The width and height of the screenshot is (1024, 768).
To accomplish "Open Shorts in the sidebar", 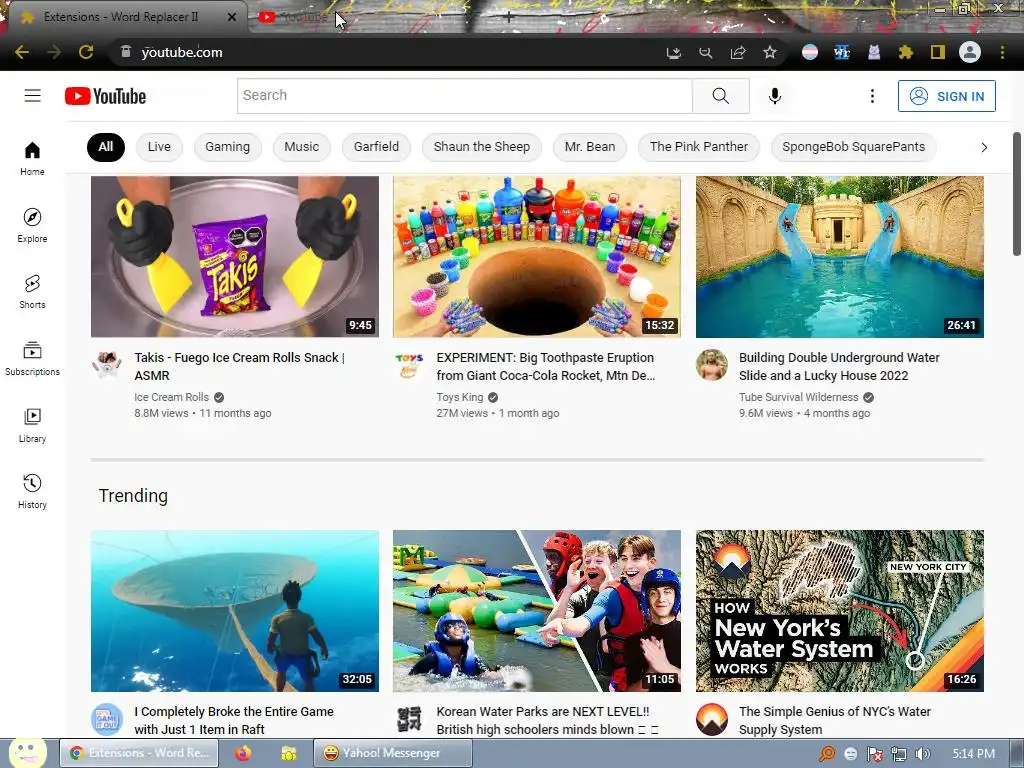I will tap(32, 291).
